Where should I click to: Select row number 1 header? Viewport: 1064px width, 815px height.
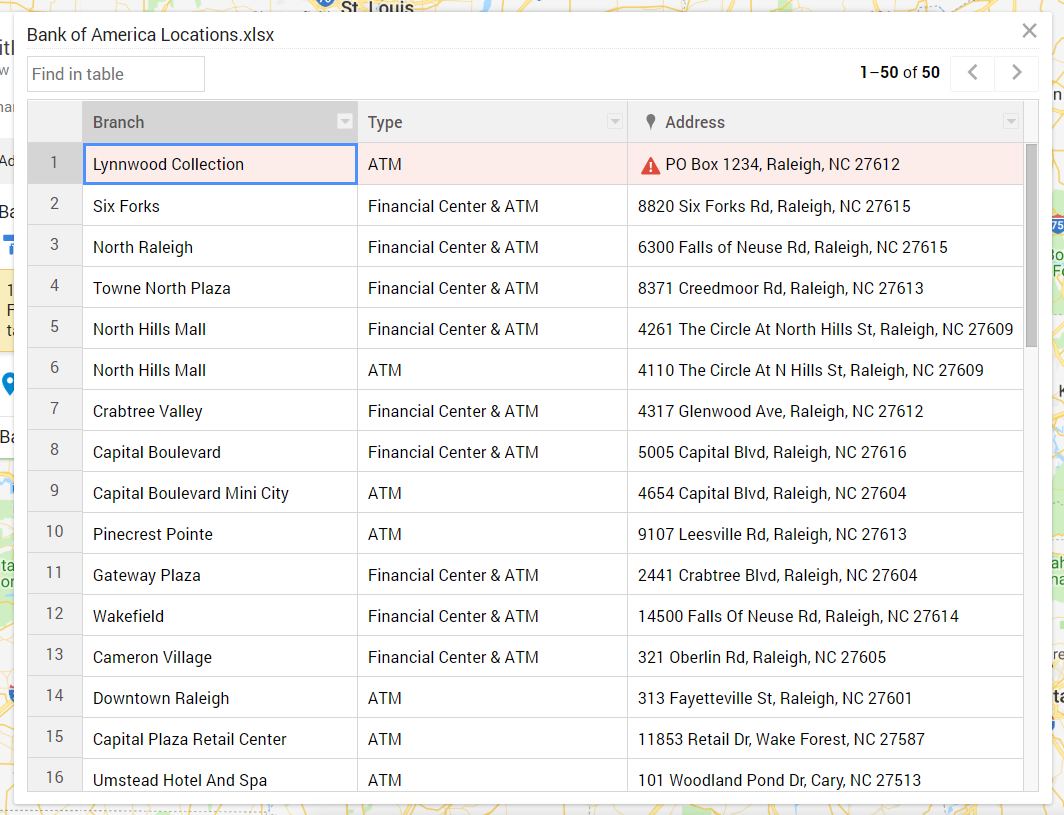[55, 164]
